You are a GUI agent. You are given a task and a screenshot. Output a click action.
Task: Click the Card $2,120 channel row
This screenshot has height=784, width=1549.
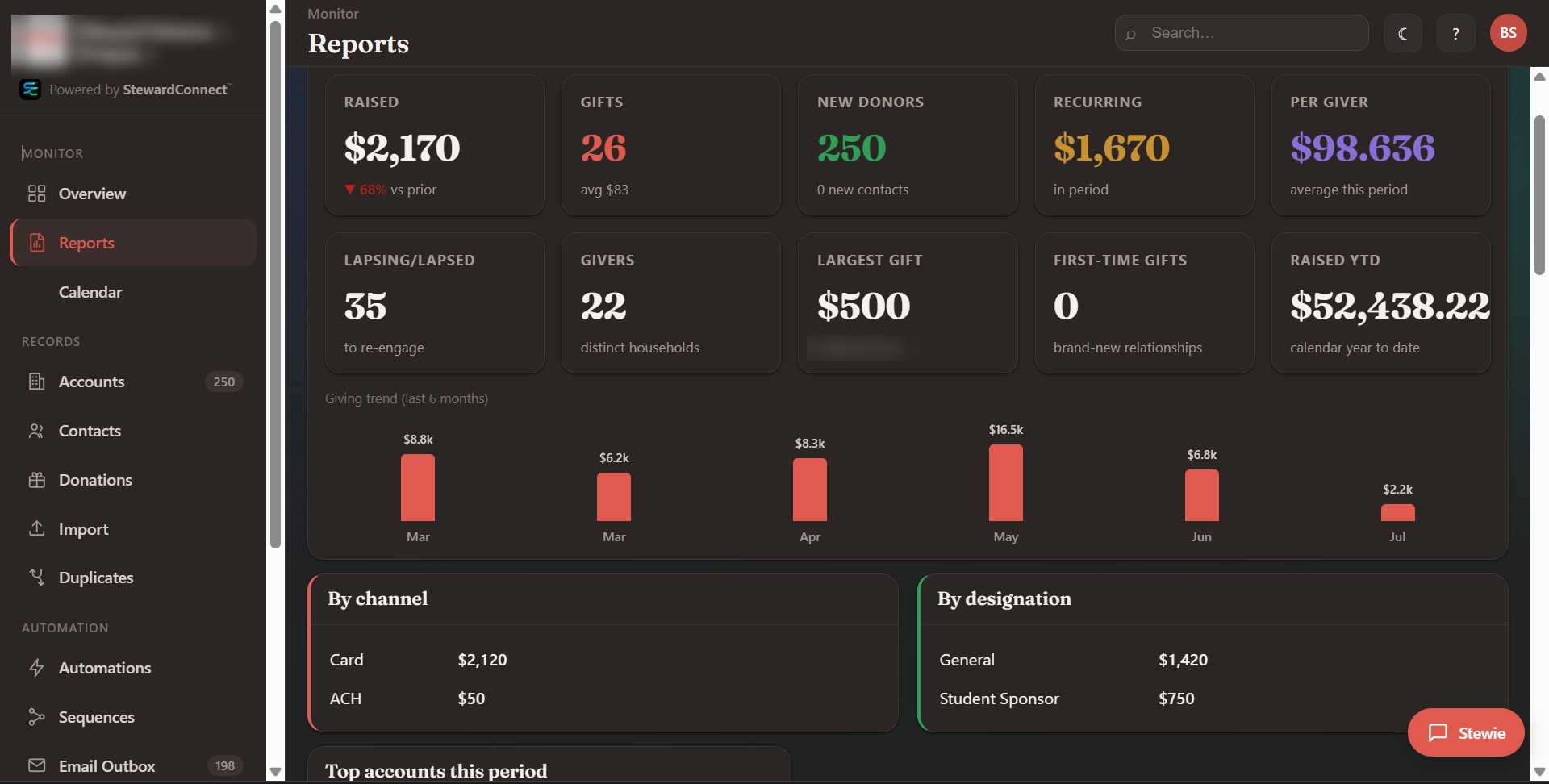[603, 660]
